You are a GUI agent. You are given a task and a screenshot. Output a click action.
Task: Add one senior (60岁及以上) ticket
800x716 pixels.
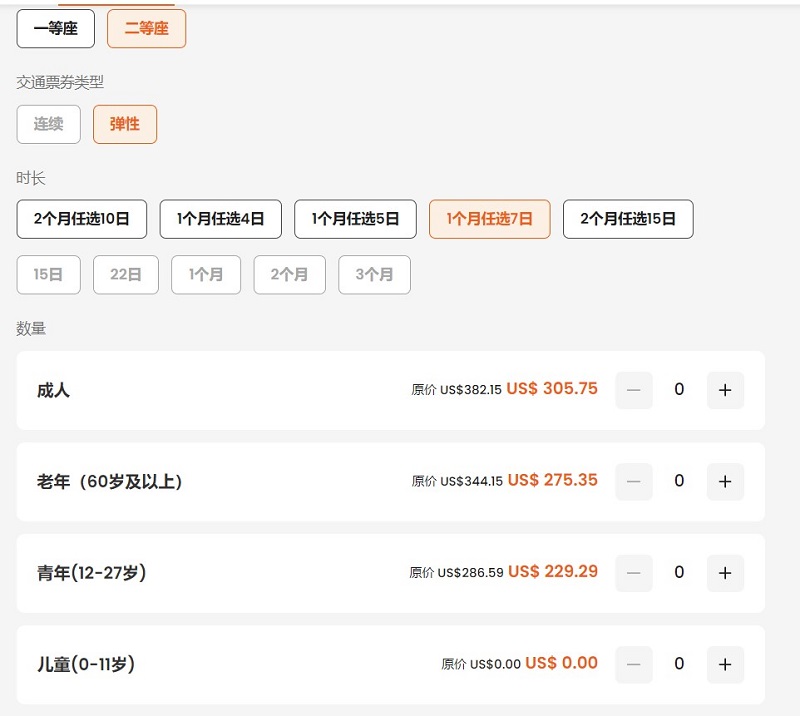coord(725,482)
